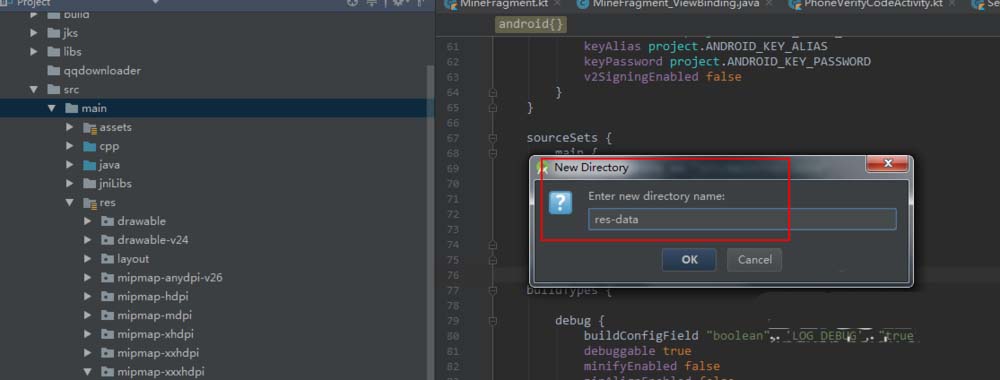The width and height of the screenshot is (1000, 380).
Task: Click the src folder icon
Action: [x=54, y=89]
